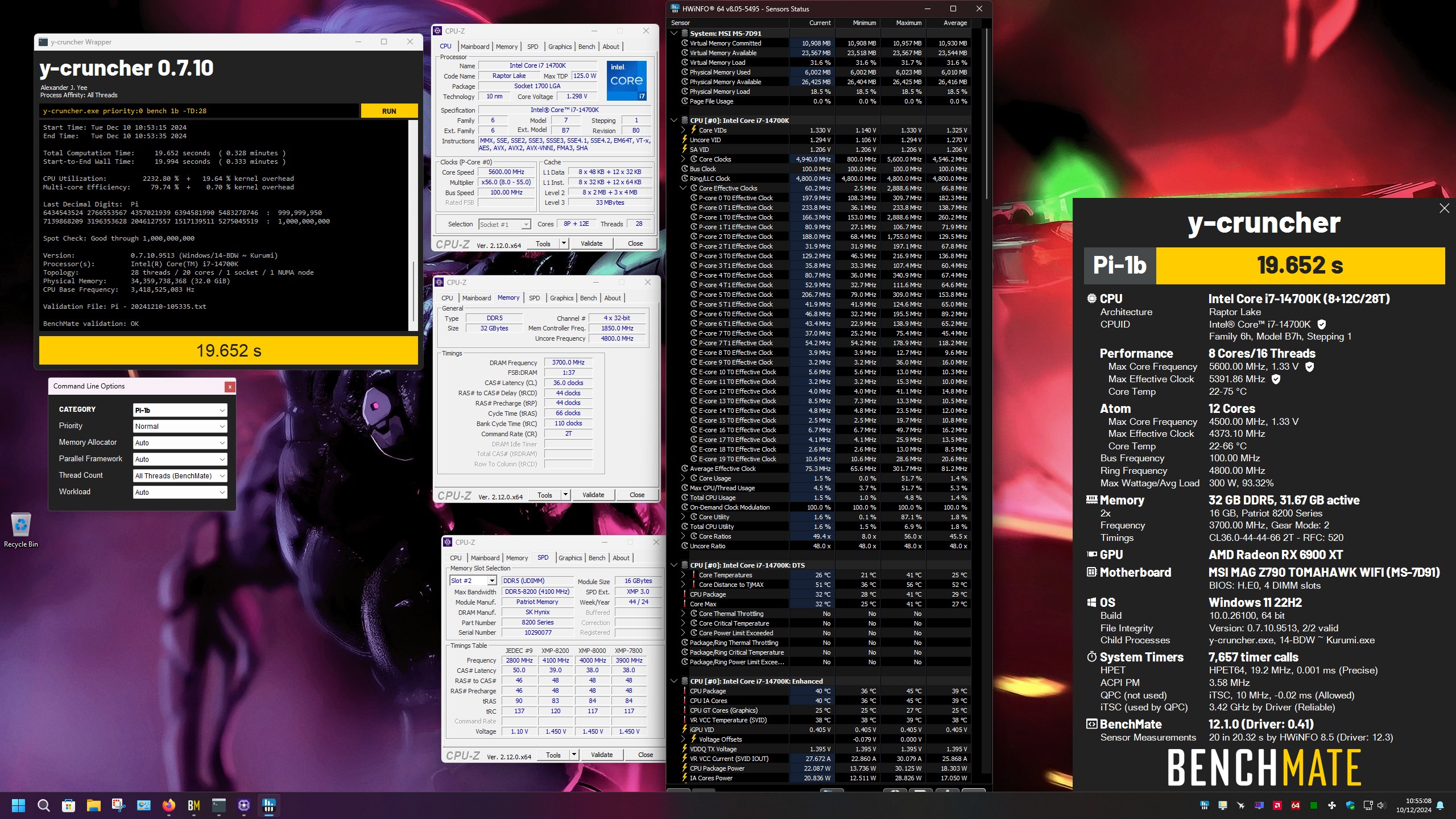Expand Core VIDs row in HWiNFO

[683, 130]
